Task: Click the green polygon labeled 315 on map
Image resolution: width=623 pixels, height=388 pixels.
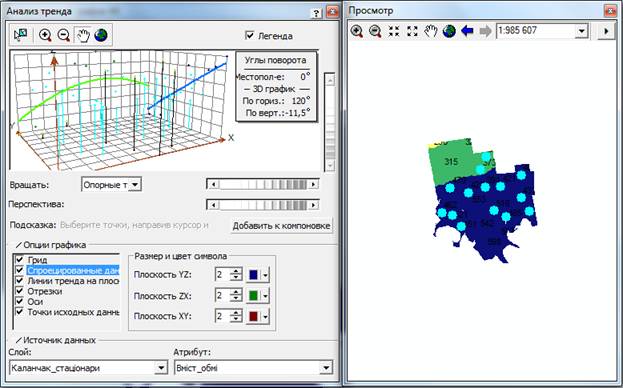Action: [451, 162]
